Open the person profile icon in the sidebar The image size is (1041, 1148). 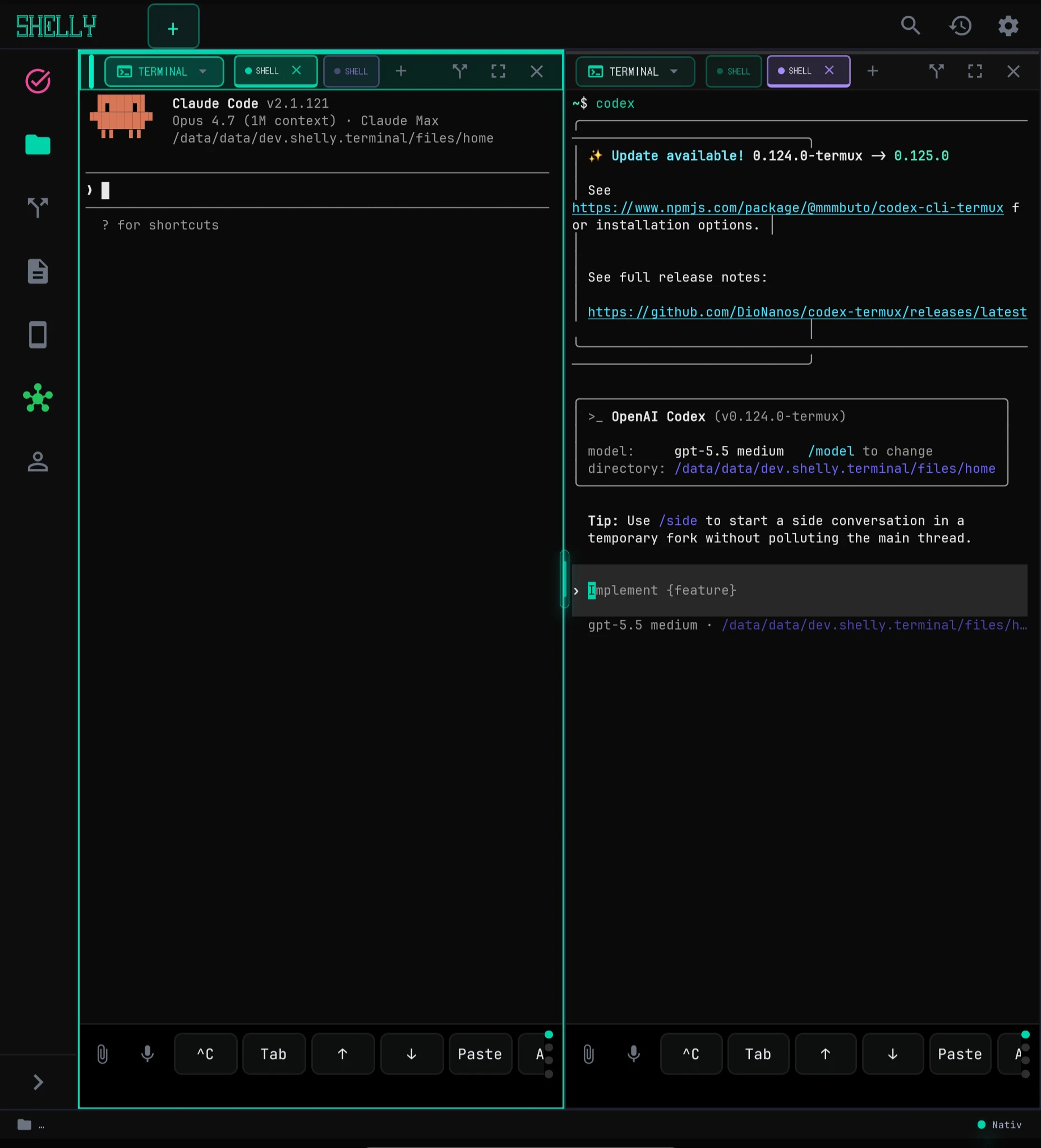(38, 461)
